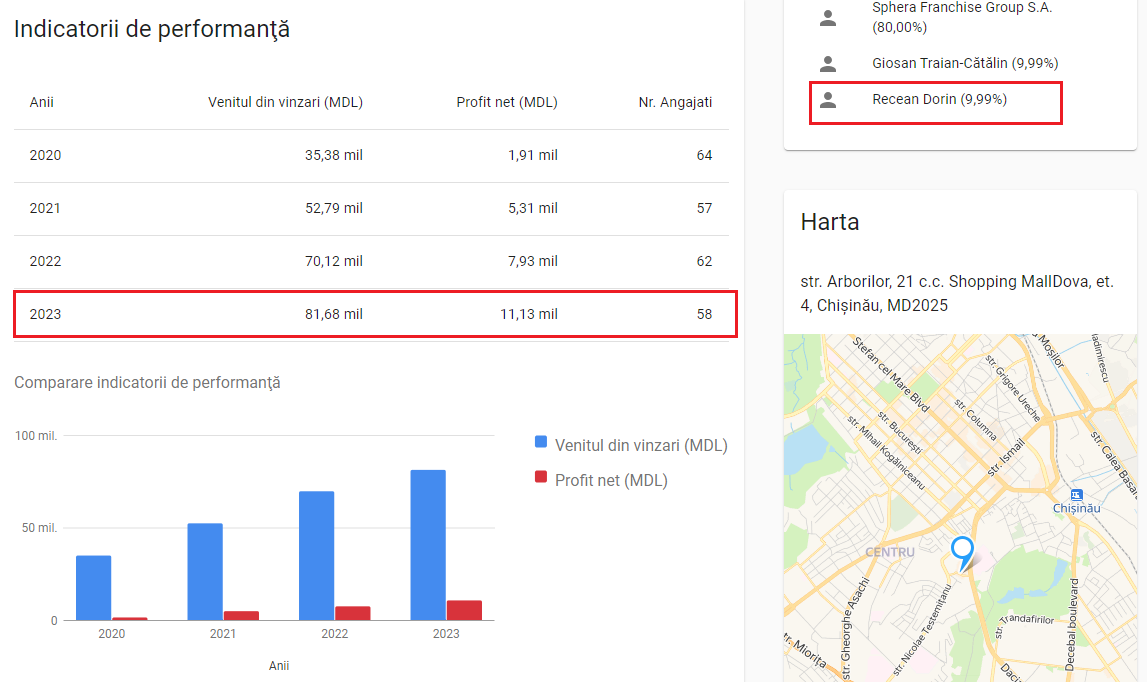Click the red 2022 profit bar in chart

pos(352,613)
